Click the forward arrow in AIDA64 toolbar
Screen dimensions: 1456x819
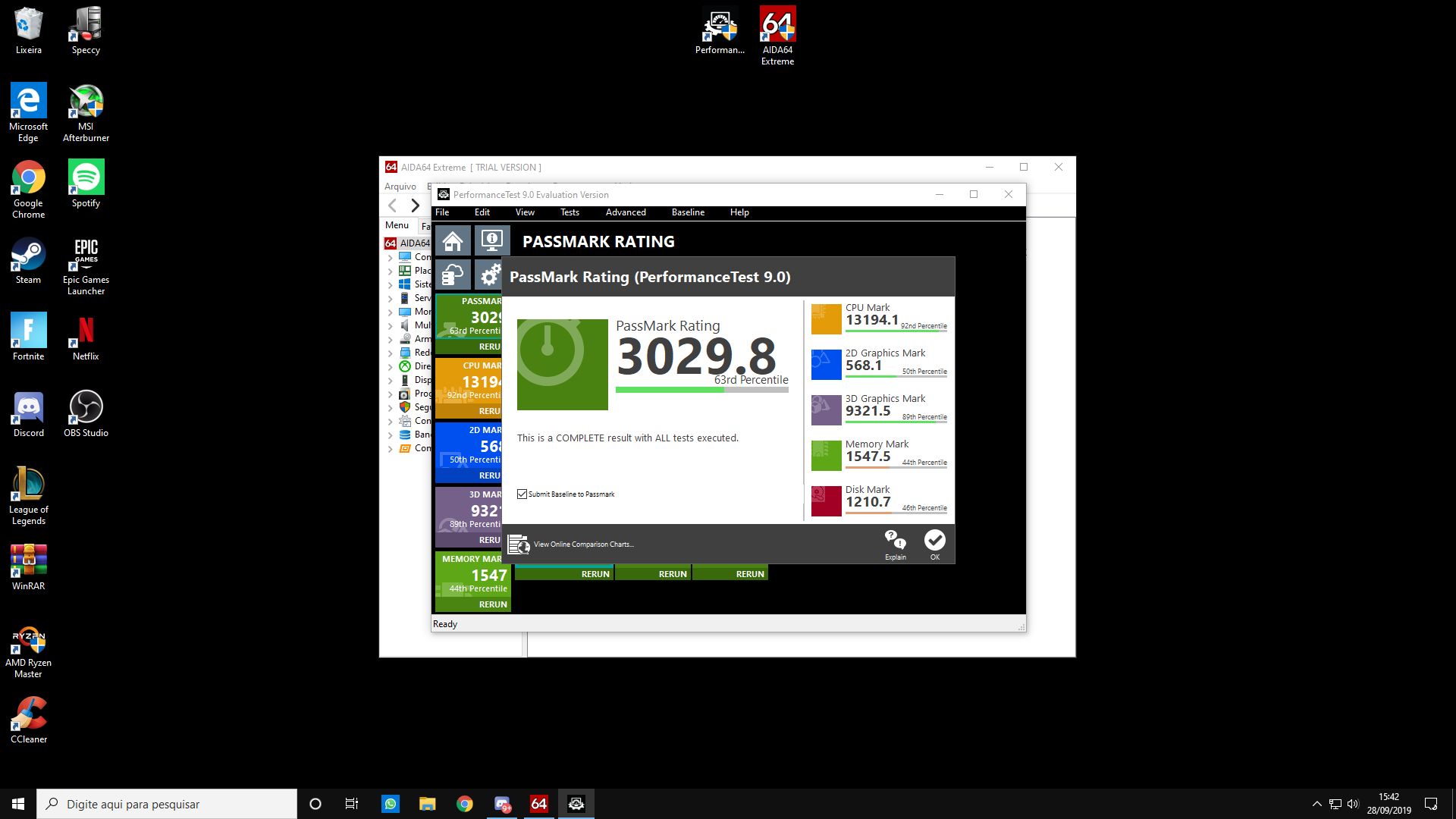coord(415,205)
